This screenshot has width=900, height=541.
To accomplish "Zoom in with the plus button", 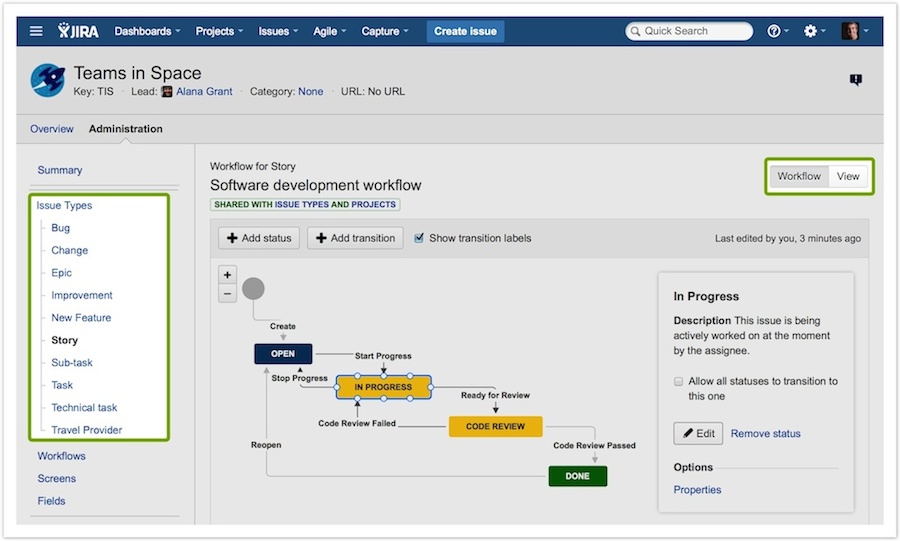I will (227, 274).
